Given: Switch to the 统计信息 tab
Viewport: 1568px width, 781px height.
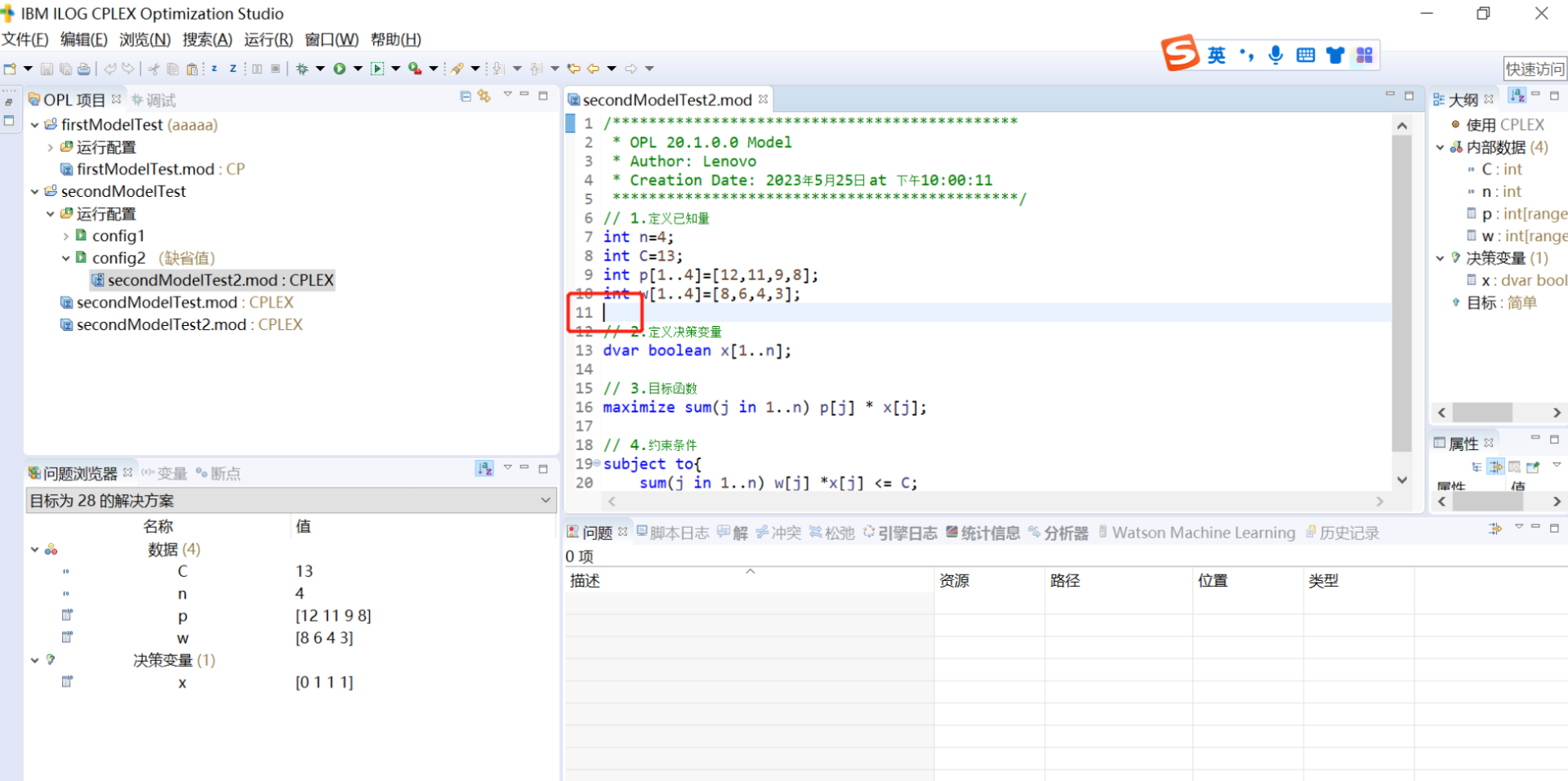Looking at the screenshot, I should (x=982, y=533).
